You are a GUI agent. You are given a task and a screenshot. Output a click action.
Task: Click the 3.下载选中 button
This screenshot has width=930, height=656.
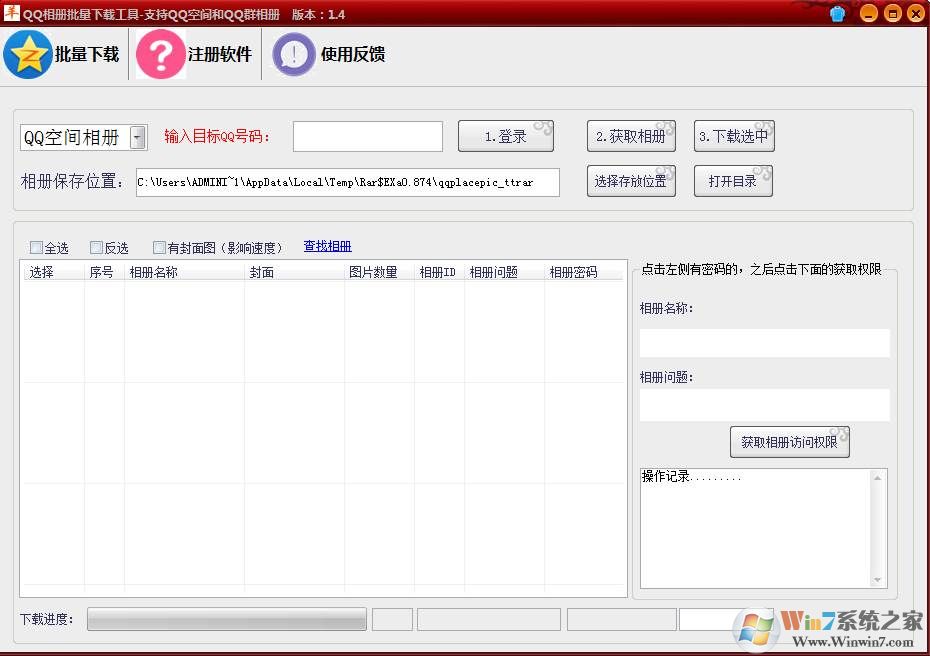(734, 136)
